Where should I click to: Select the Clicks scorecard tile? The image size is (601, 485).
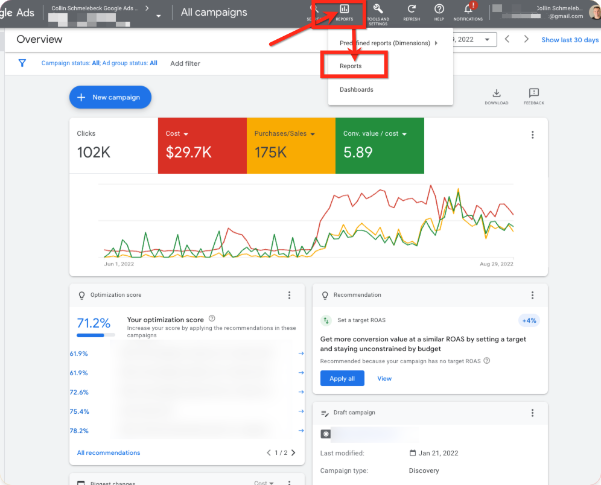113,146
